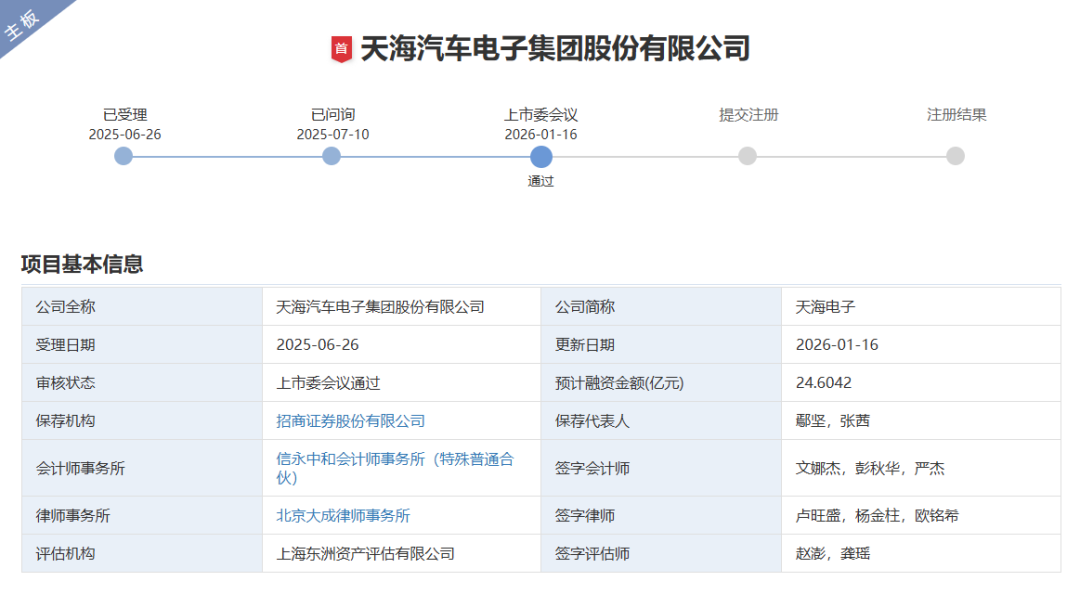Click the 2025-07-10 date under 已问询
The image size is (1080, 607).
pyautogui.click(x=332, y=134)
